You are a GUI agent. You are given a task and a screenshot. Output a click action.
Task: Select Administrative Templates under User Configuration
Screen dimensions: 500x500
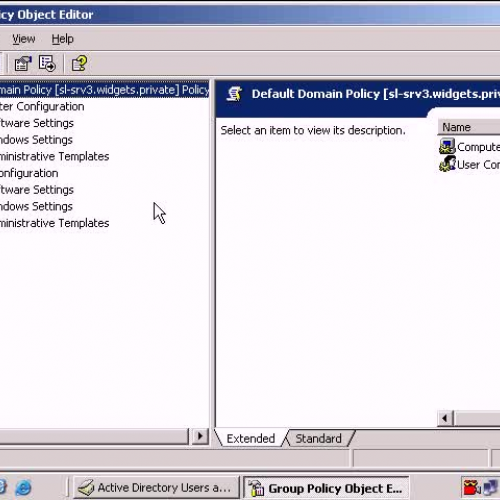pyautogui.click(x=55, y=223)
